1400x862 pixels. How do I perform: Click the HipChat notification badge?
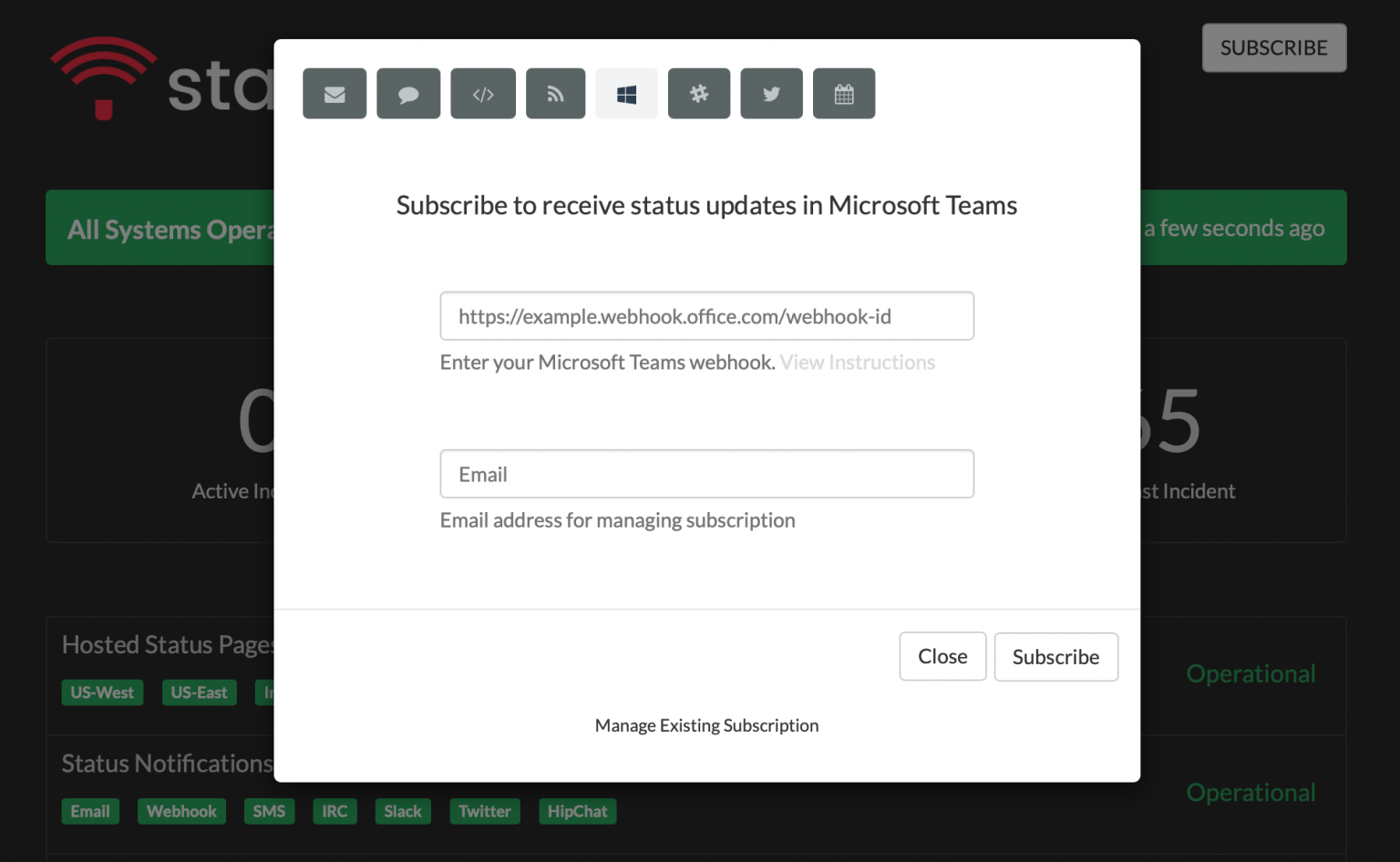(577, 811)
